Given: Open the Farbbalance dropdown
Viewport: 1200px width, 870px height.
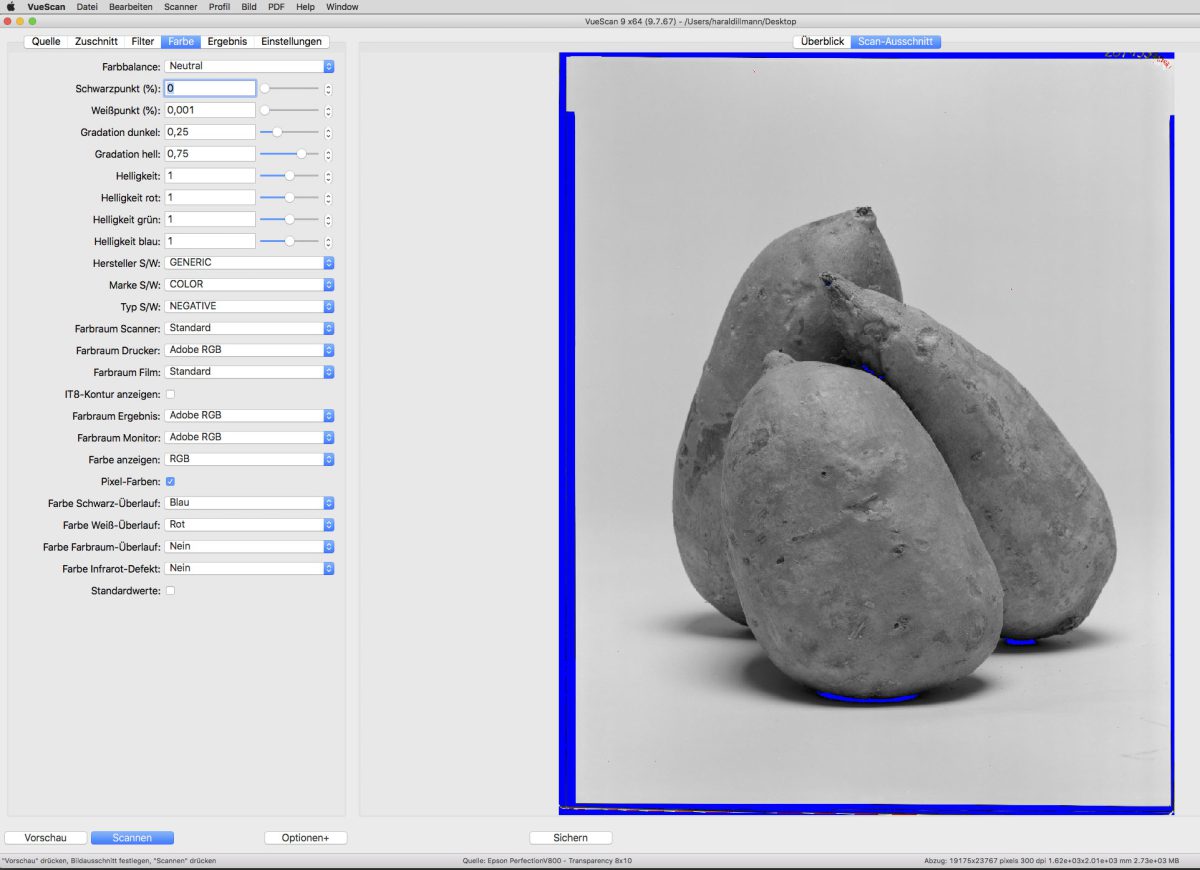Looking at the screenshot, I should pos(249,66).
